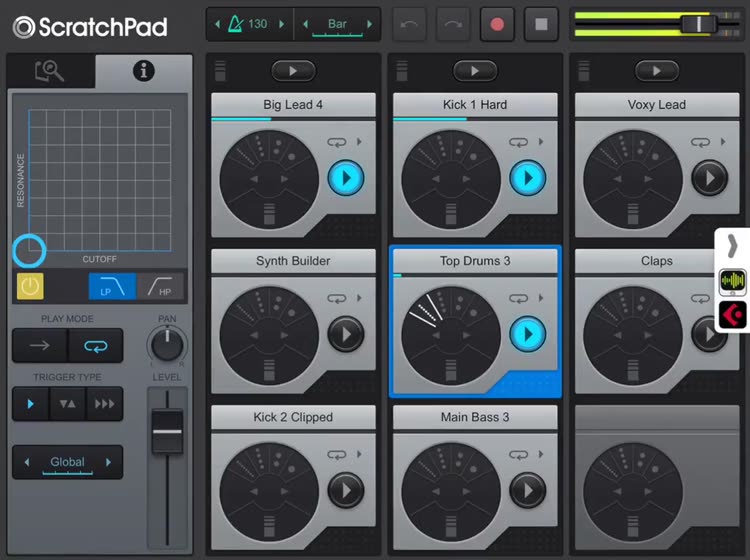This screenshot has height=560, width=750.
Task: Expand arrow on Main Bass 3 pad
Action: pos(541,454)
